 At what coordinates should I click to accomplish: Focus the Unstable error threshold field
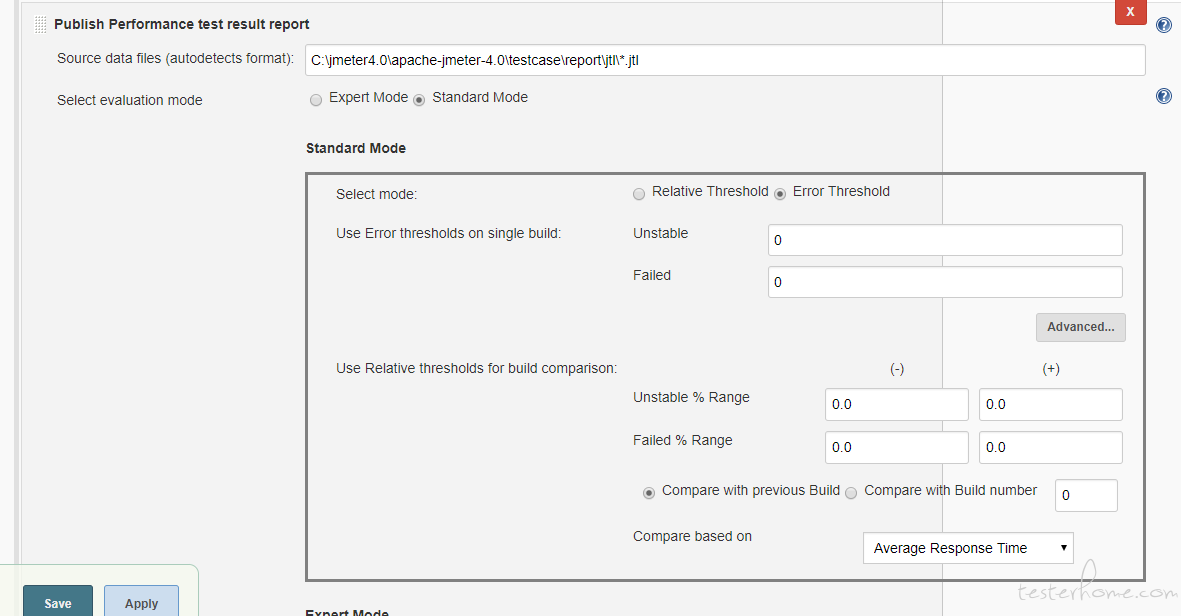click(944, 240)
